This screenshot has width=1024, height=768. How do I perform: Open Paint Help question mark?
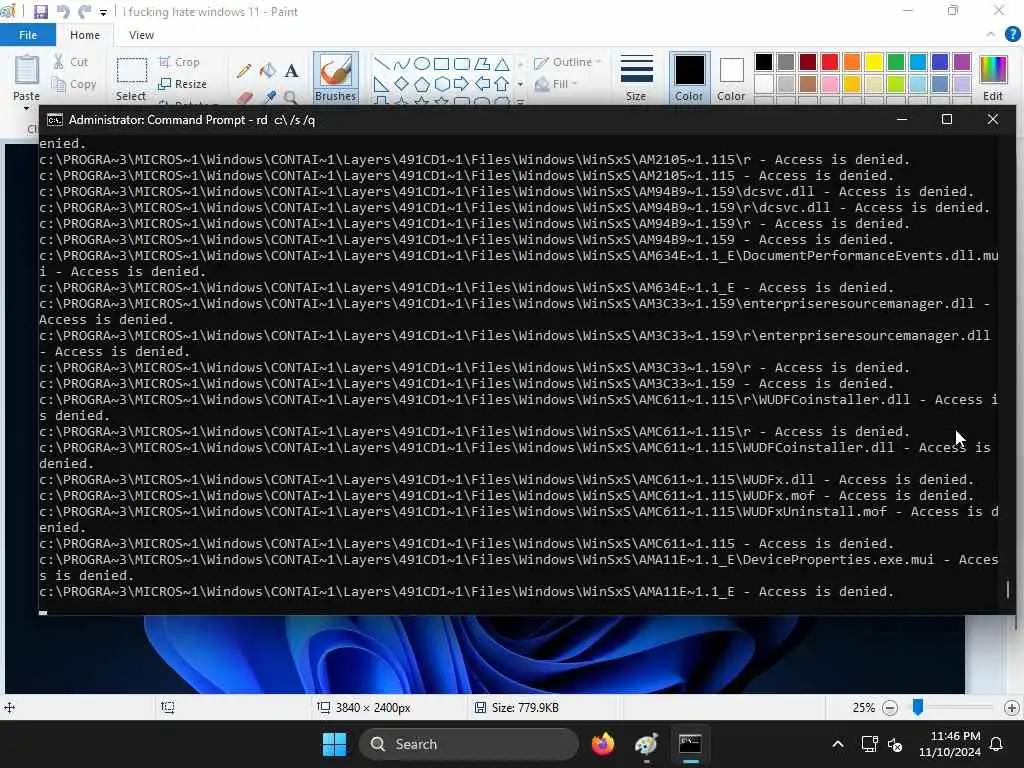pyautogui.click(x=1013, y=34)
